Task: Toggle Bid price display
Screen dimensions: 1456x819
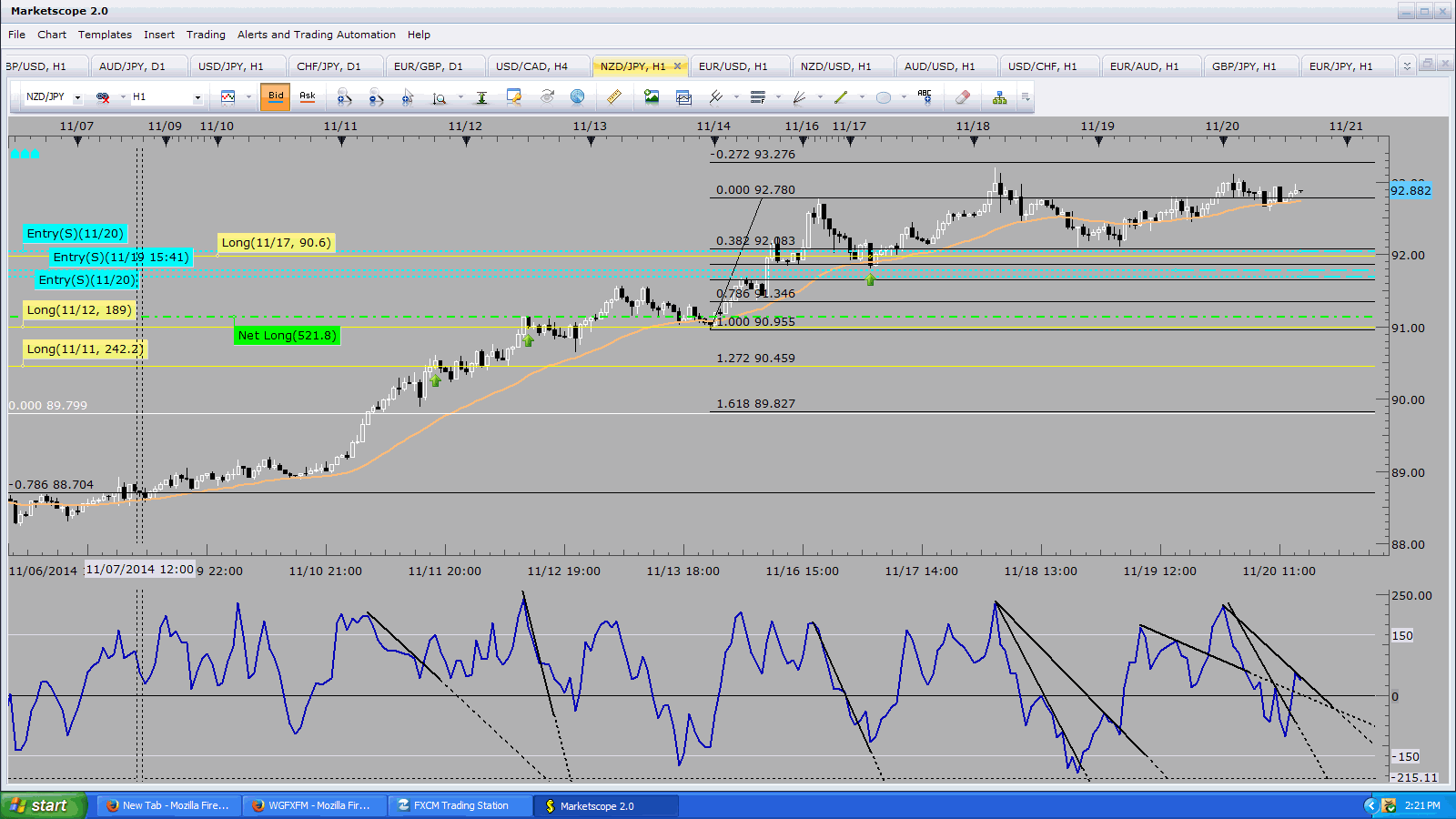Action: [276, 96]
